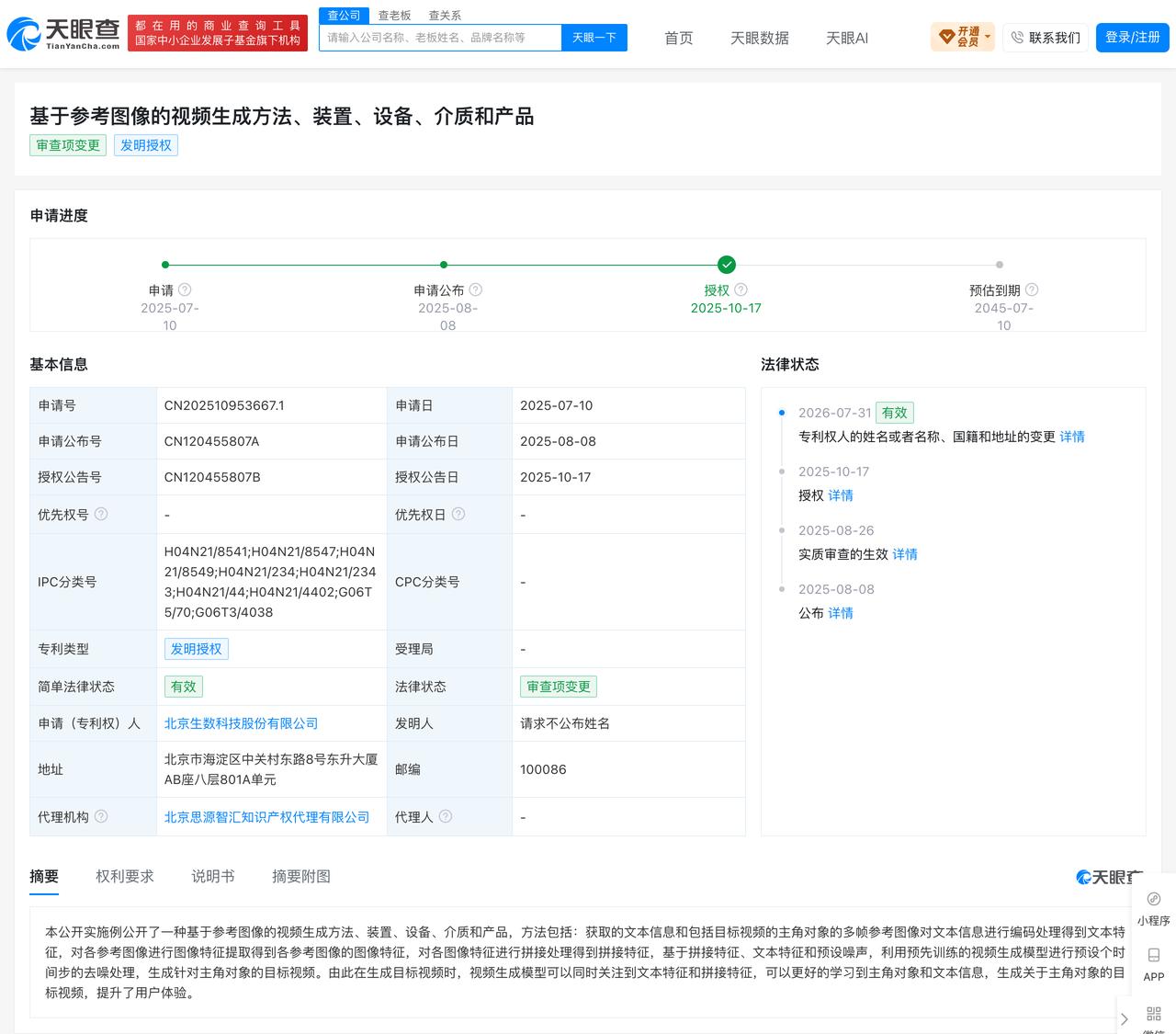The image size is (1176, 1034).
Task: Open 北京思源智汇知识产权代理有限公司 agency link
Action: coord(267,817)
